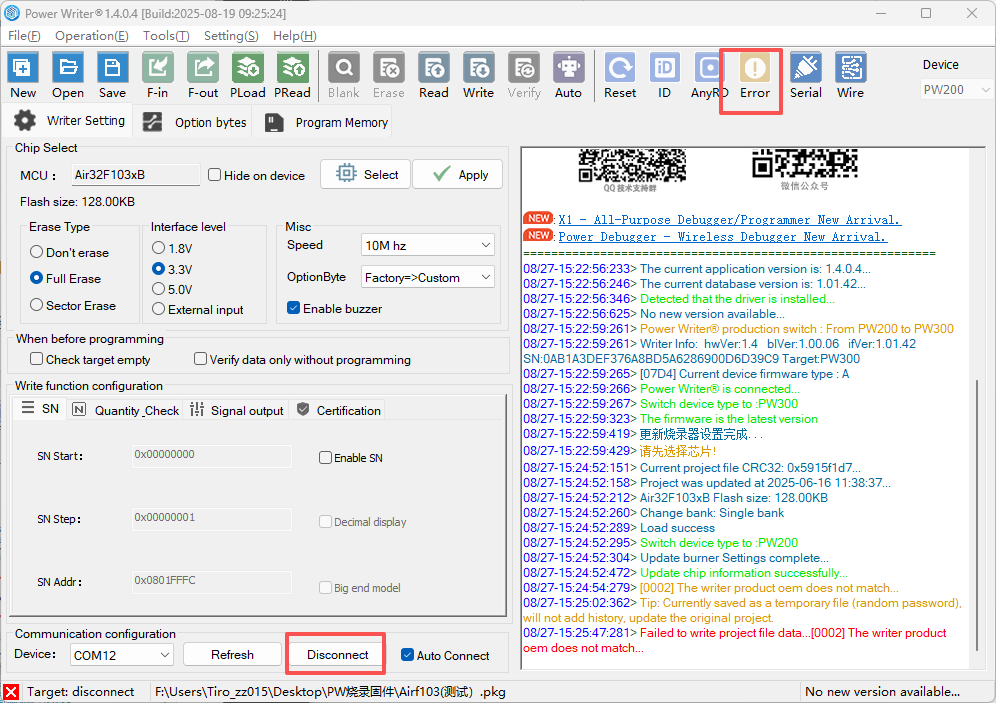
Task: Click the log panel vertical scrollbar
Action: tap(977, 514)
